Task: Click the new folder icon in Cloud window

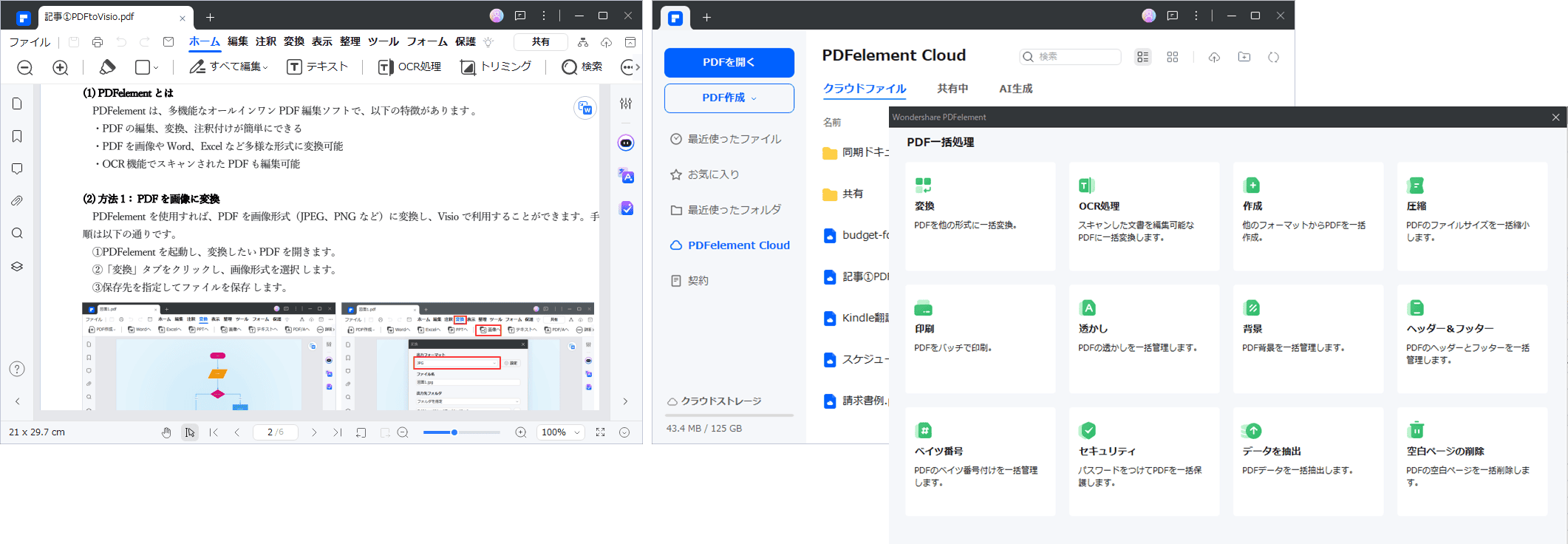Action: [1244, 57]
